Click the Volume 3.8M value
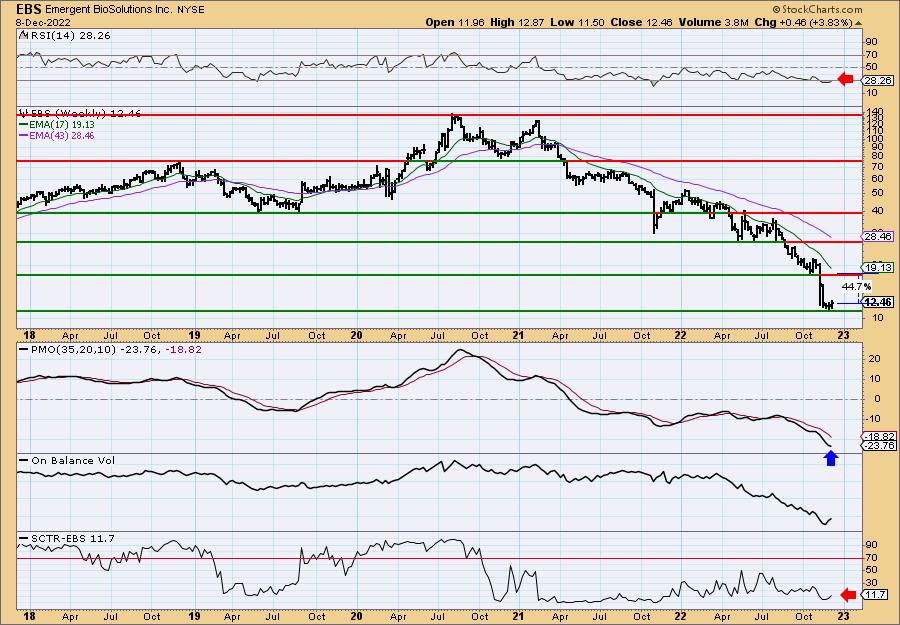 tap(713, 22)
